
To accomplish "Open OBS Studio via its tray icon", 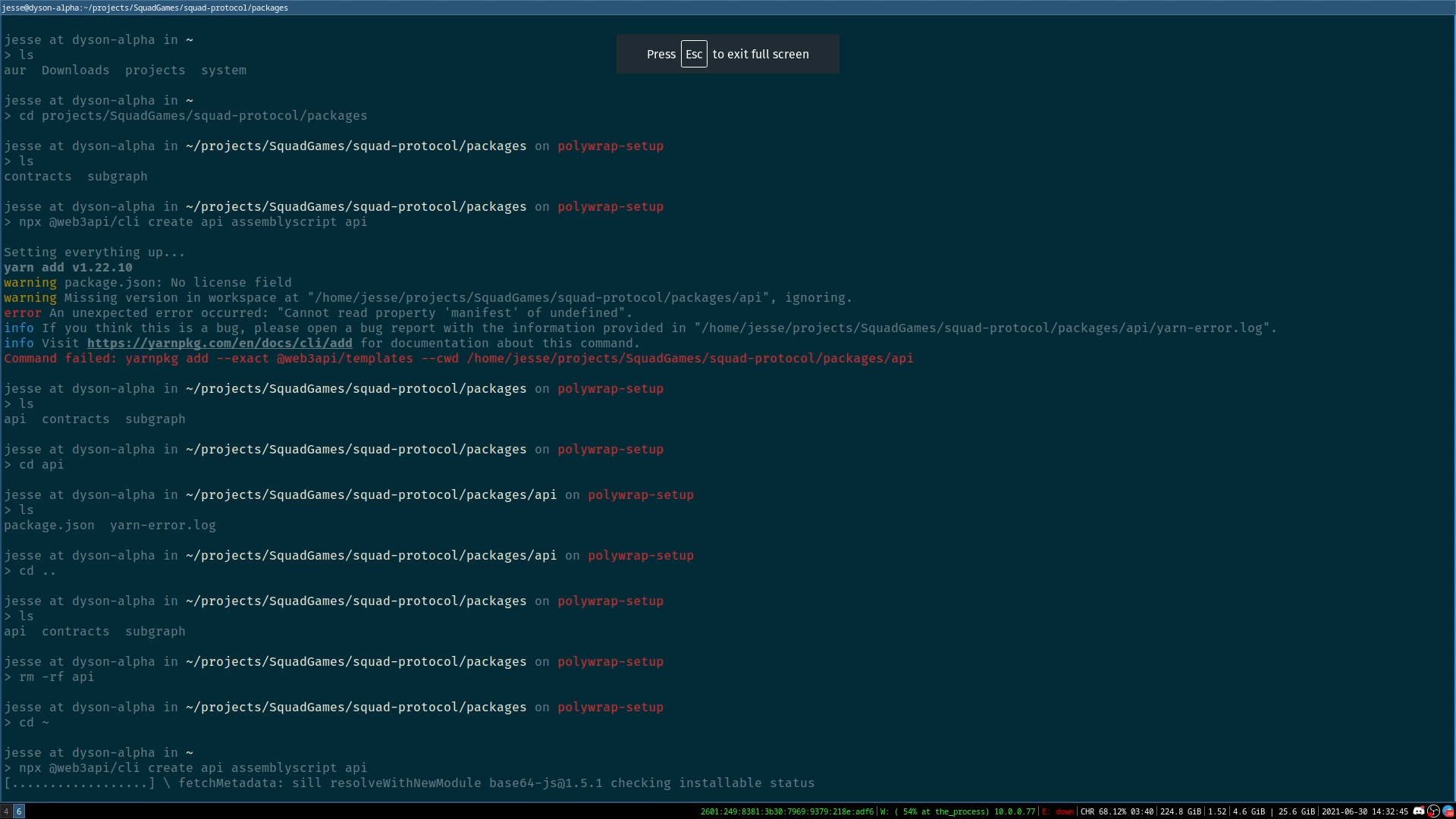I will tap(1433, 811).
